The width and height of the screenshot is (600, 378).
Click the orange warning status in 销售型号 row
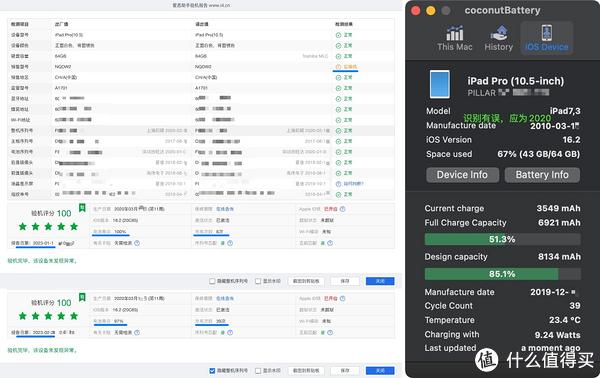(x=346, y=67)
